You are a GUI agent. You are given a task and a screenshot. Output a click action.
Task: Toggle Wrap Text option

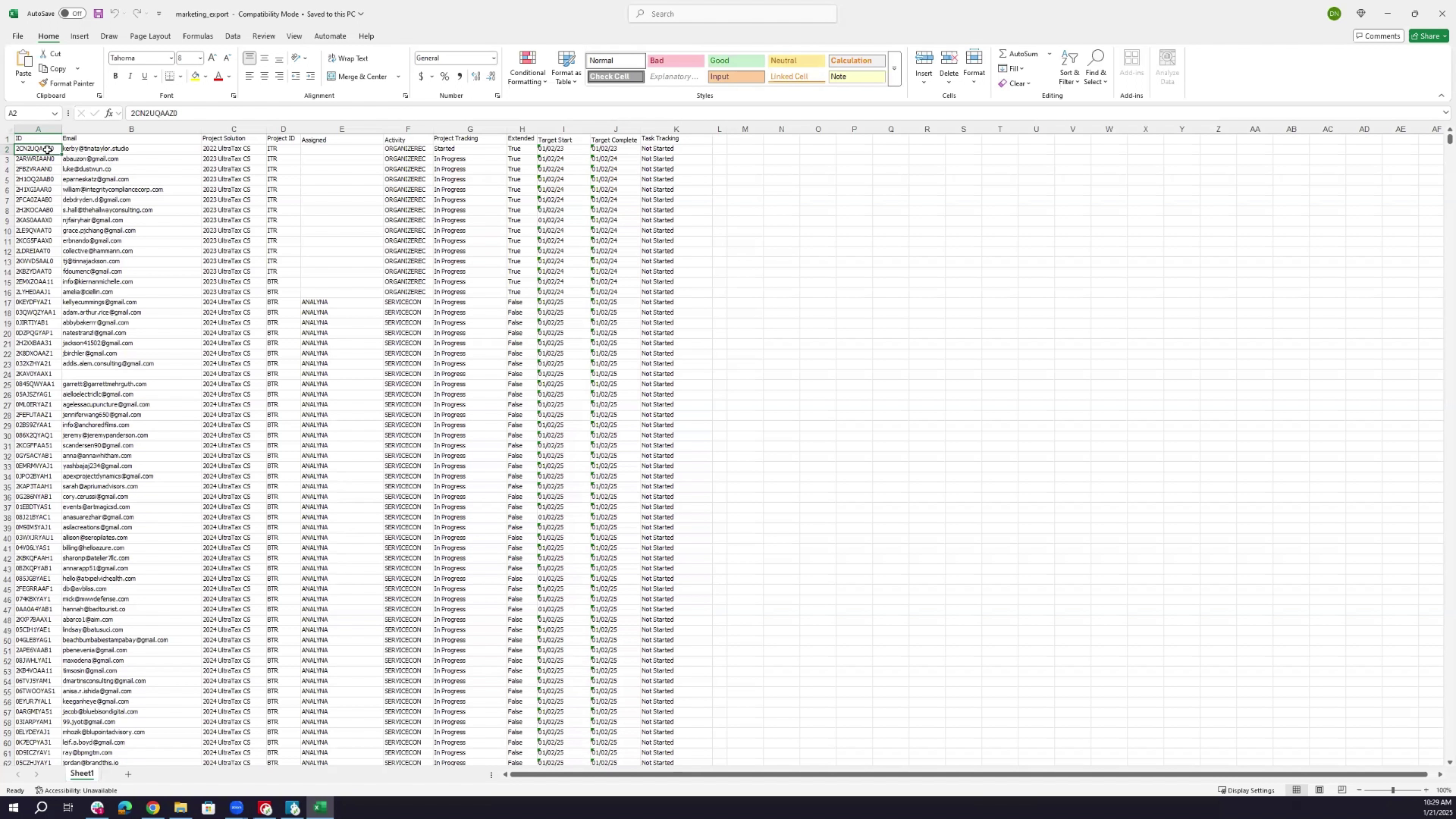[x=348, y=58]
